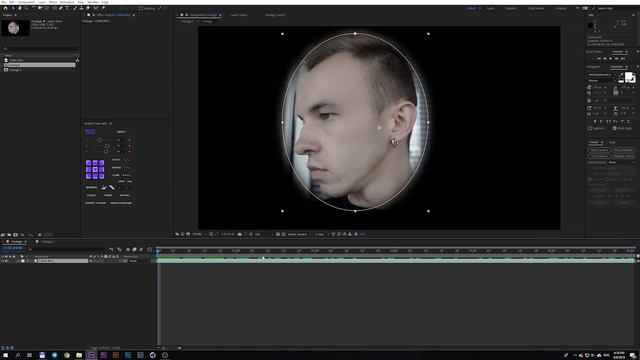This screenshot has width=640, height=360.
Task: Click the current timecode in timeline
Action: pyautogui.click(x=13, y=248)
